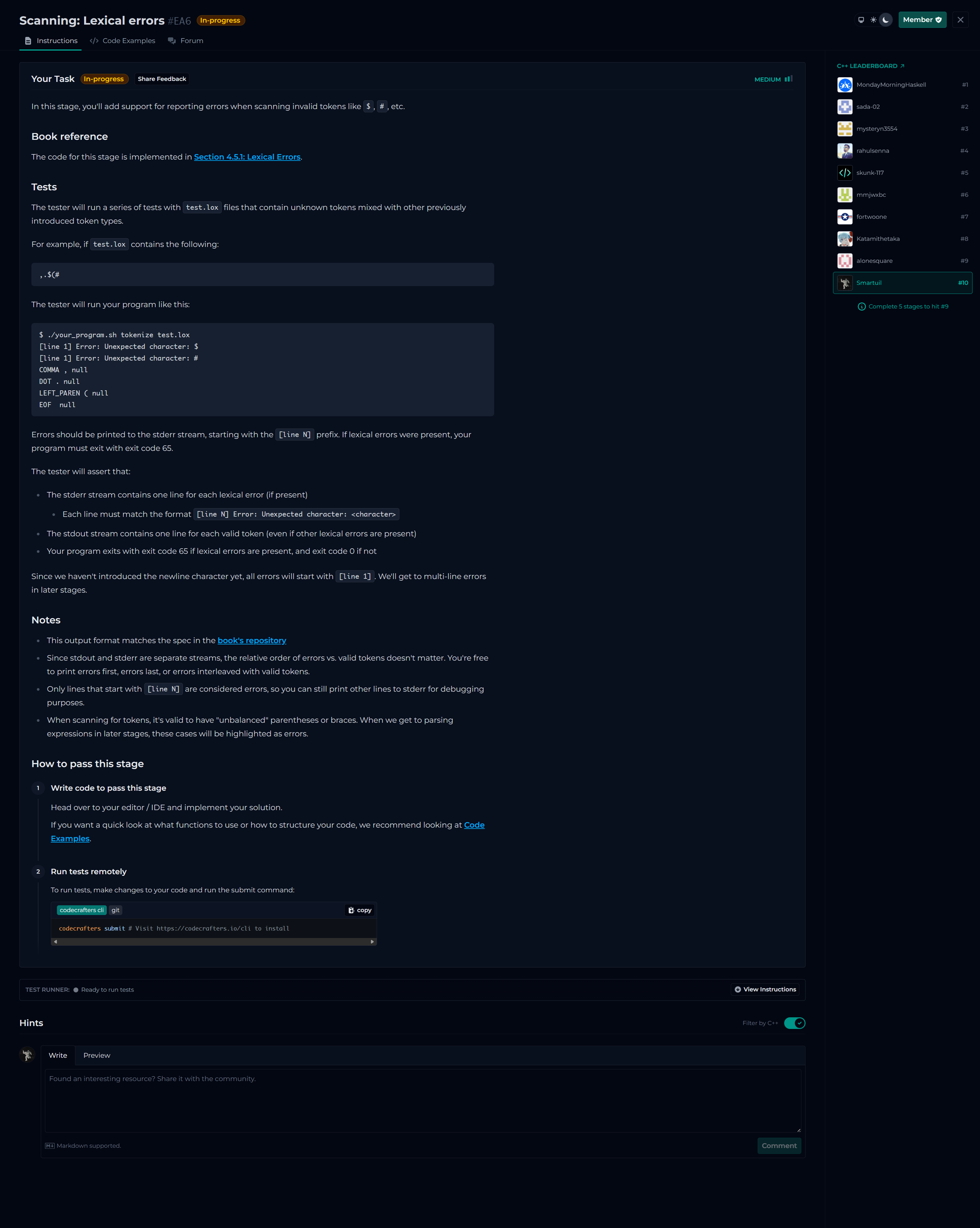Screen dimensions: 980x1228
Task: Toggle the Filter by C++ switch
Action: tap(794, 1023)
